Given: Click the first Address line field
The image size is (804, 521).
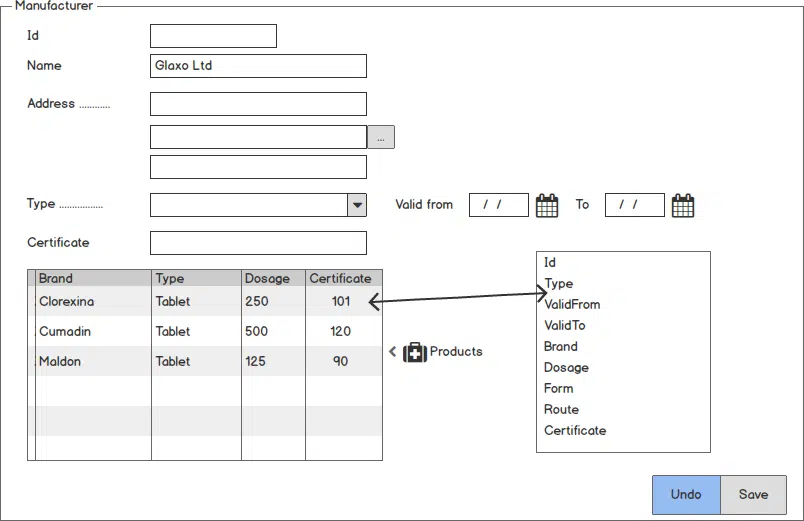Looking at the screenshot, I should tap(258, 104).
